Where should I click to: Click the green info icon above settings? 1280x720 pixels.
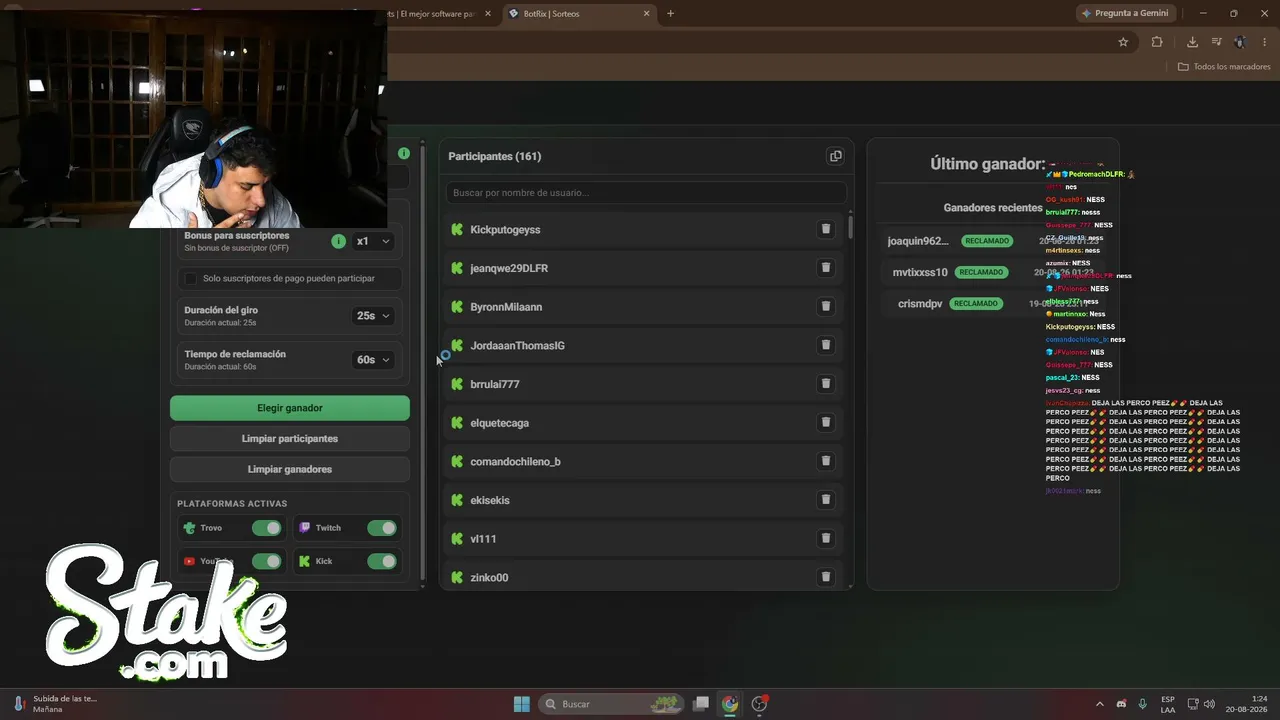point(404,153)
